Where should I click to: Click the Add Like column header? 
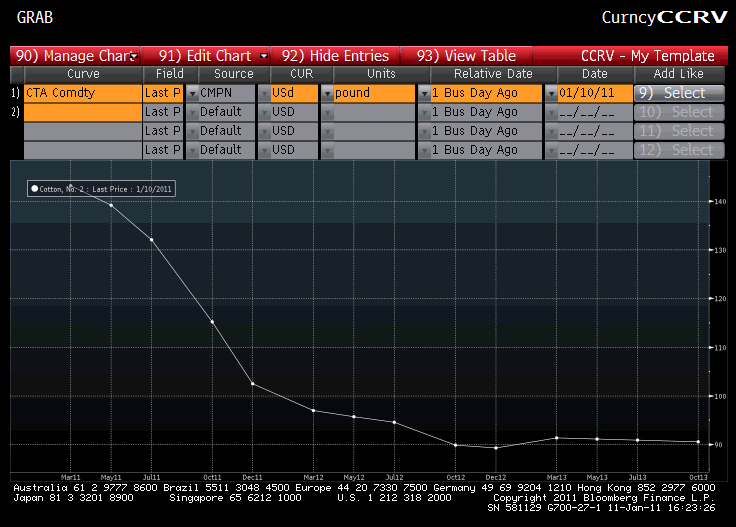coord(679,74)
